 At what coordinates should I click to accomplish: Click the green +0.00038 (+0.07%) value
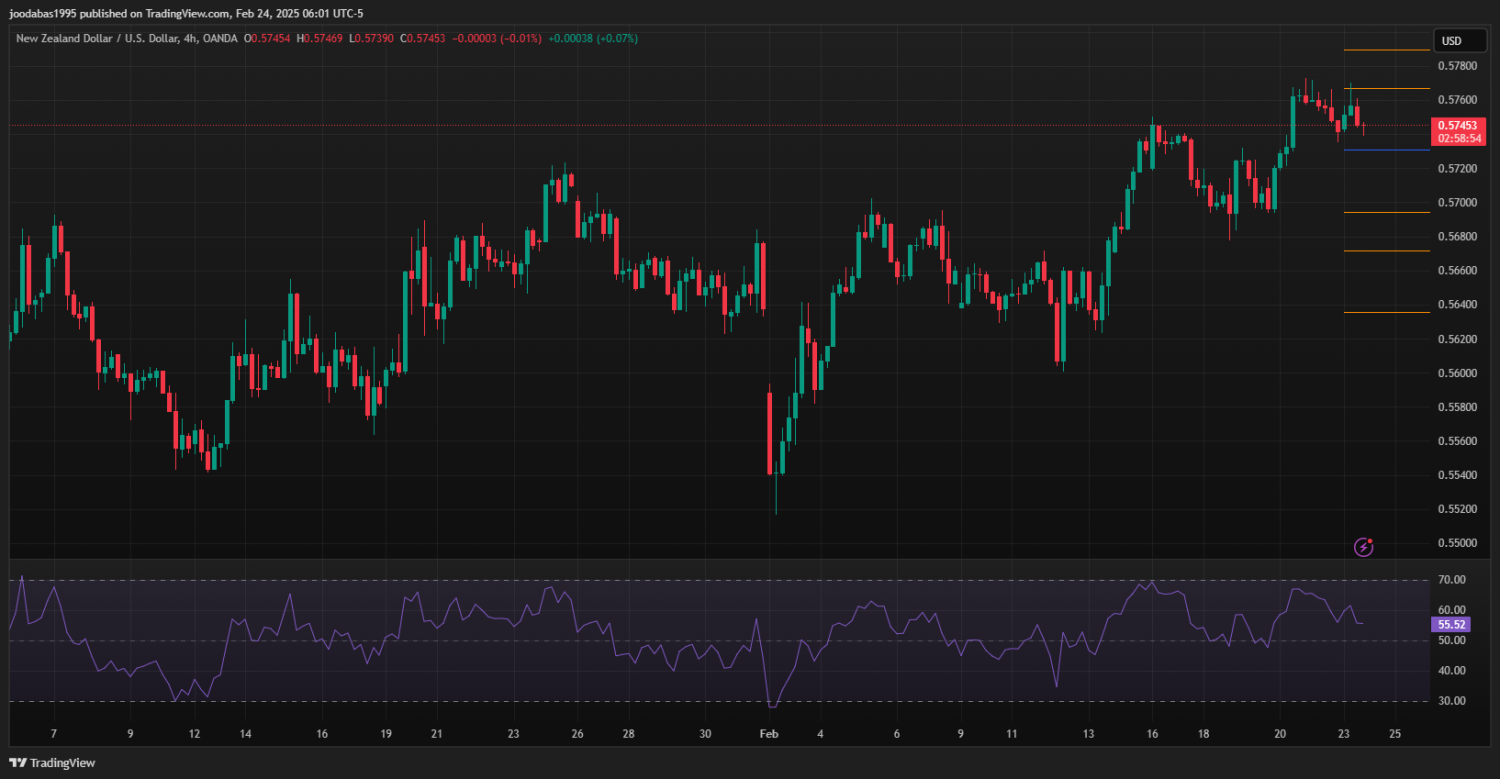[x=593, y=39]
